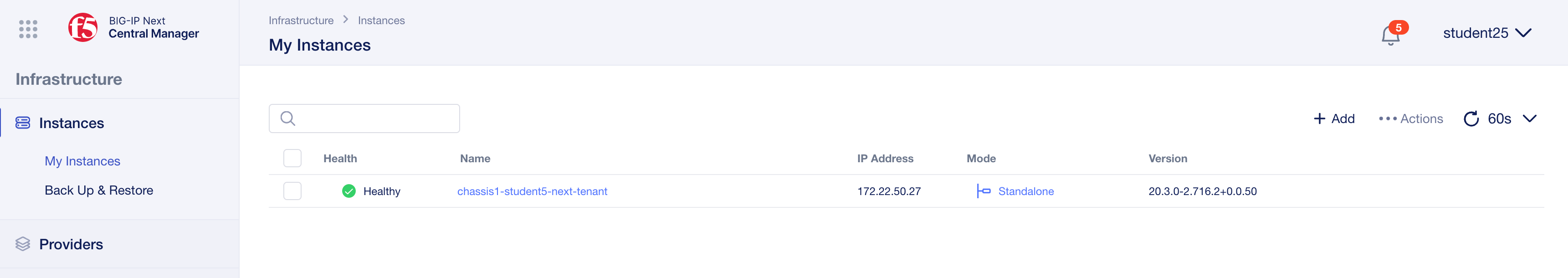The width and height of the screenshot is (1568, 278).
Task: Click the F5 logo
Action: 83,27
